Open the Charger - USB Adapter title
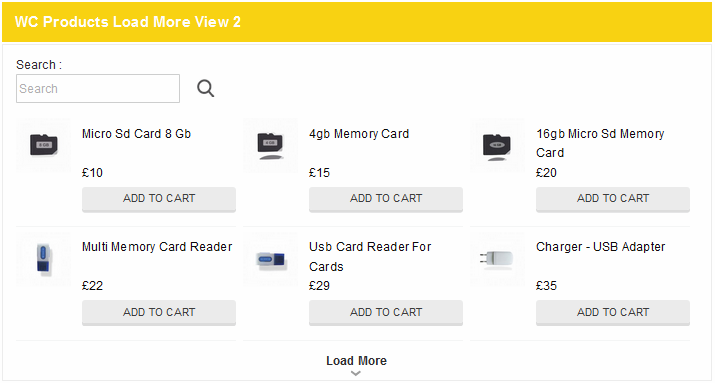The width and height of the screenshot is (715, 383). click(601, 247)
